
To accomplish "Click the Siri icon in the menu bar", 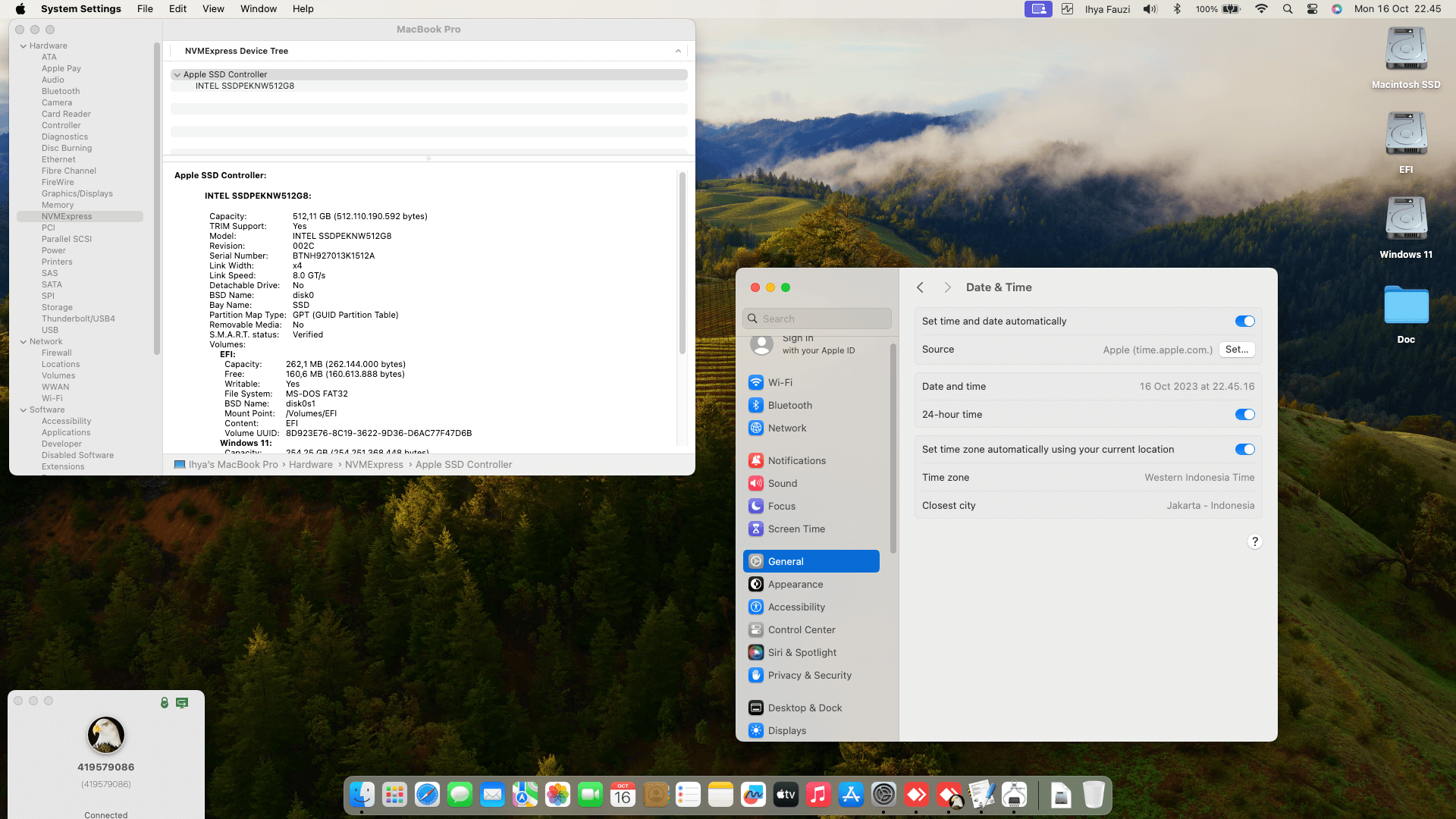I will coord(1337,9).
